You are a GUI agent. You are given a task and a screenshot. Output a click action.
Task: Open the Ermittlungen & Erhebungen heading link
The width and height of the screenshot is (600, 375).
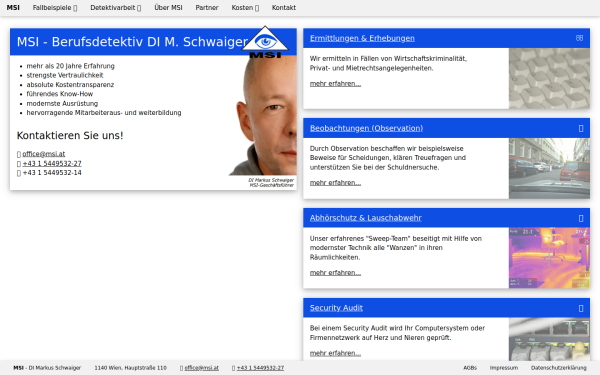(x=362, y=38)
